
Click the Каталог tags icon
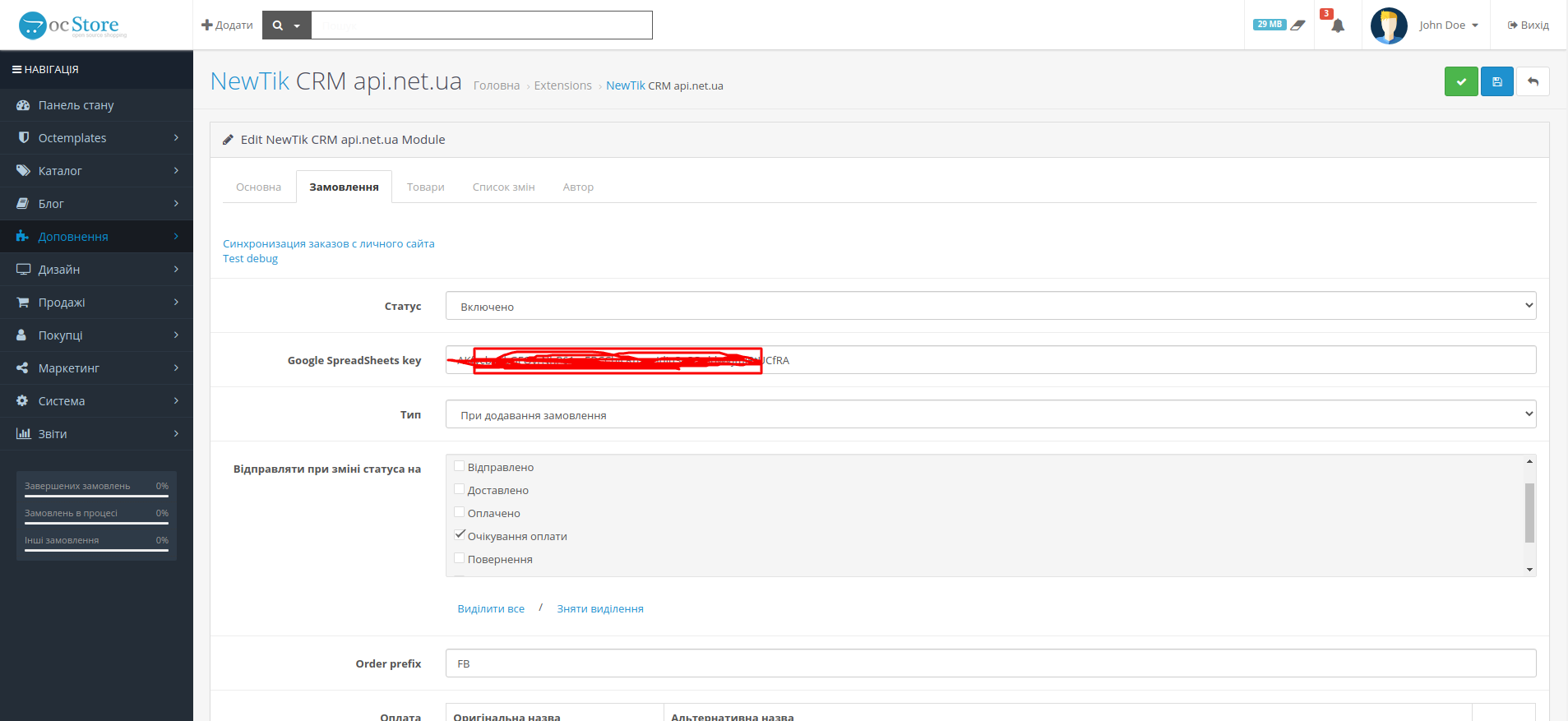click(x=23, y=170)
